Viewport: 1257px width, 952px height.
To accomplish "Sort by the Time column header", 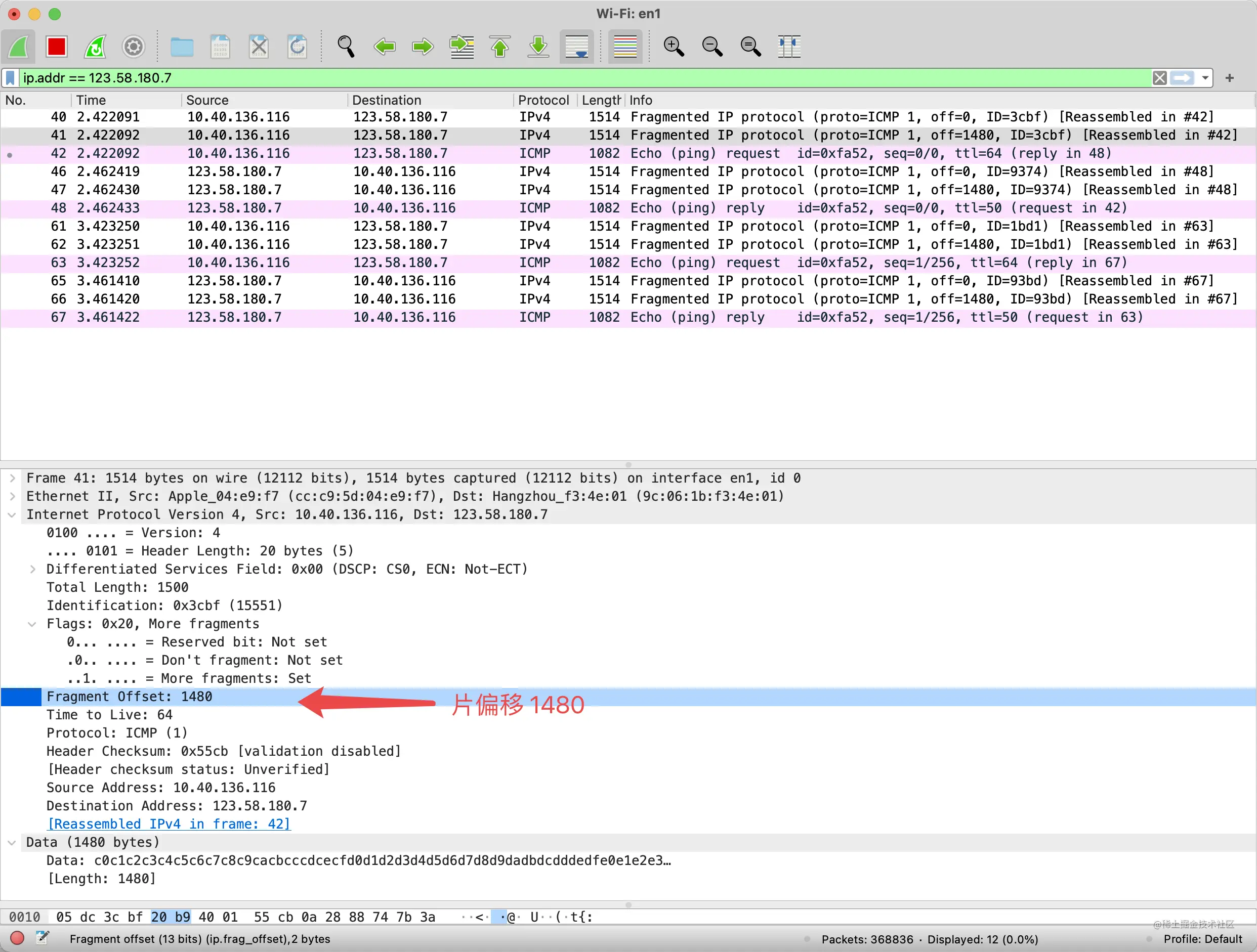I will [126, 100].
